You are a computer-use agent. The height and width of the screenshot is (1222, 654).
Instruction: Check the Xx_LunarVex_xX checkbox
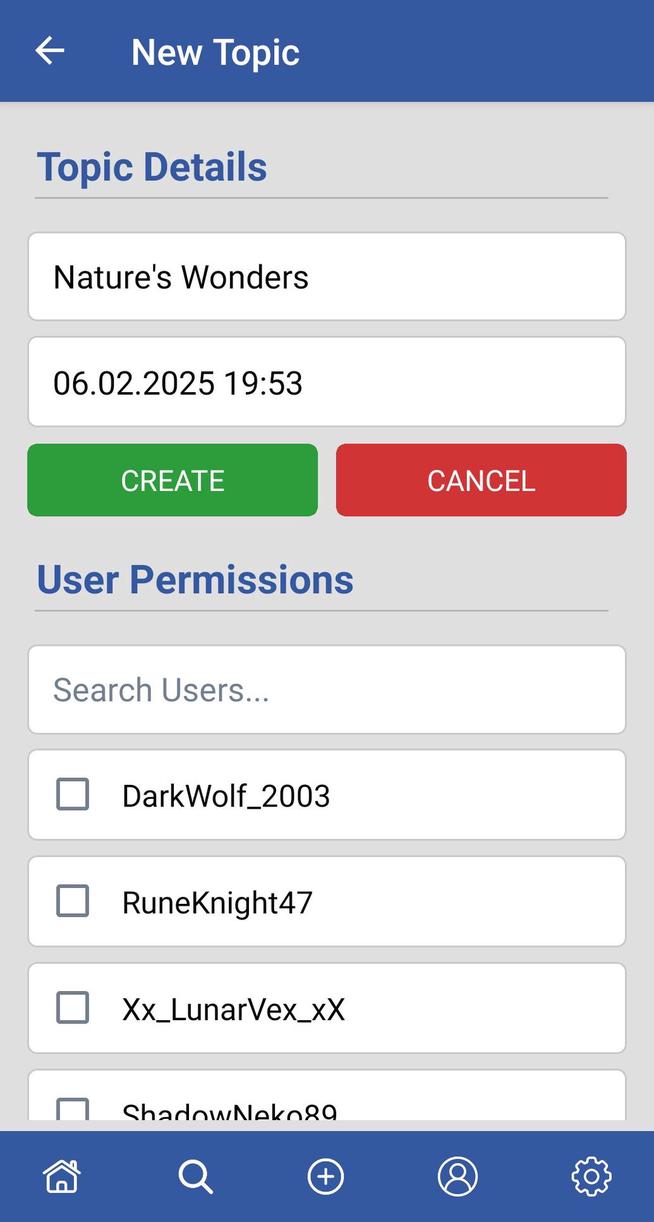coord(72,1008)
